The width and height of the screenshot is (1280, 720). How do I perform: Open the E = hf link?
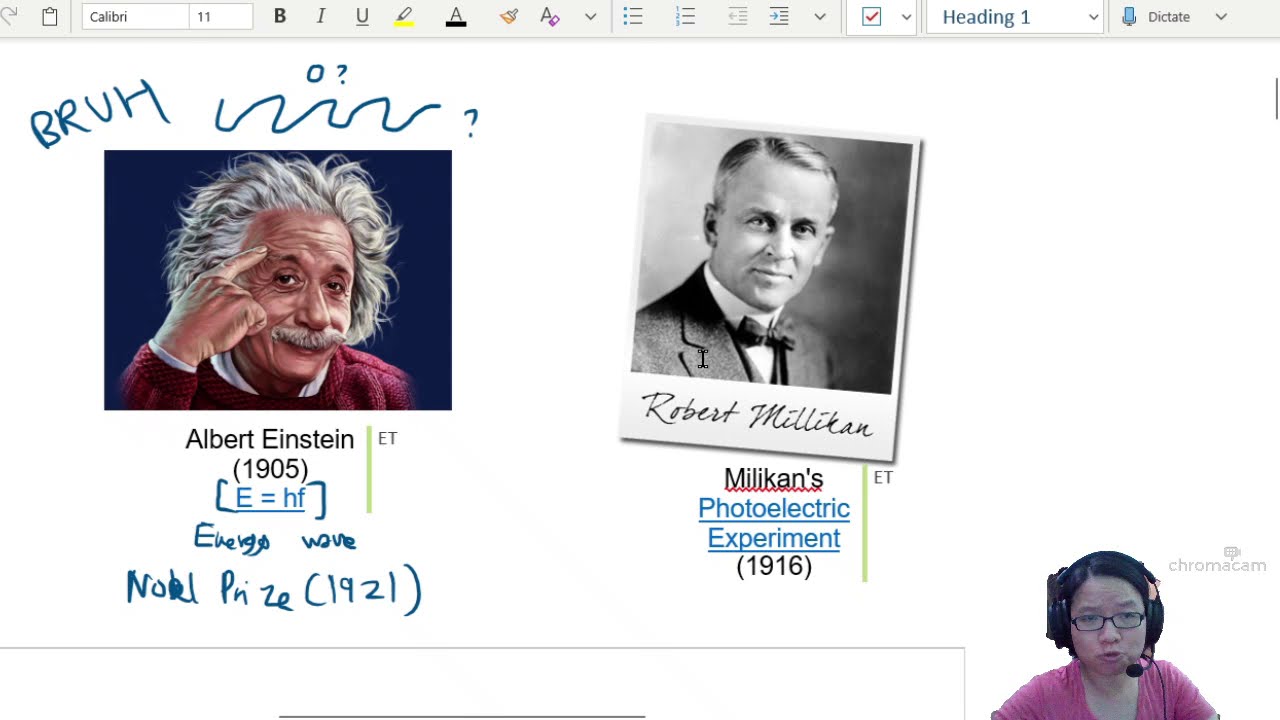pos(270,498)
